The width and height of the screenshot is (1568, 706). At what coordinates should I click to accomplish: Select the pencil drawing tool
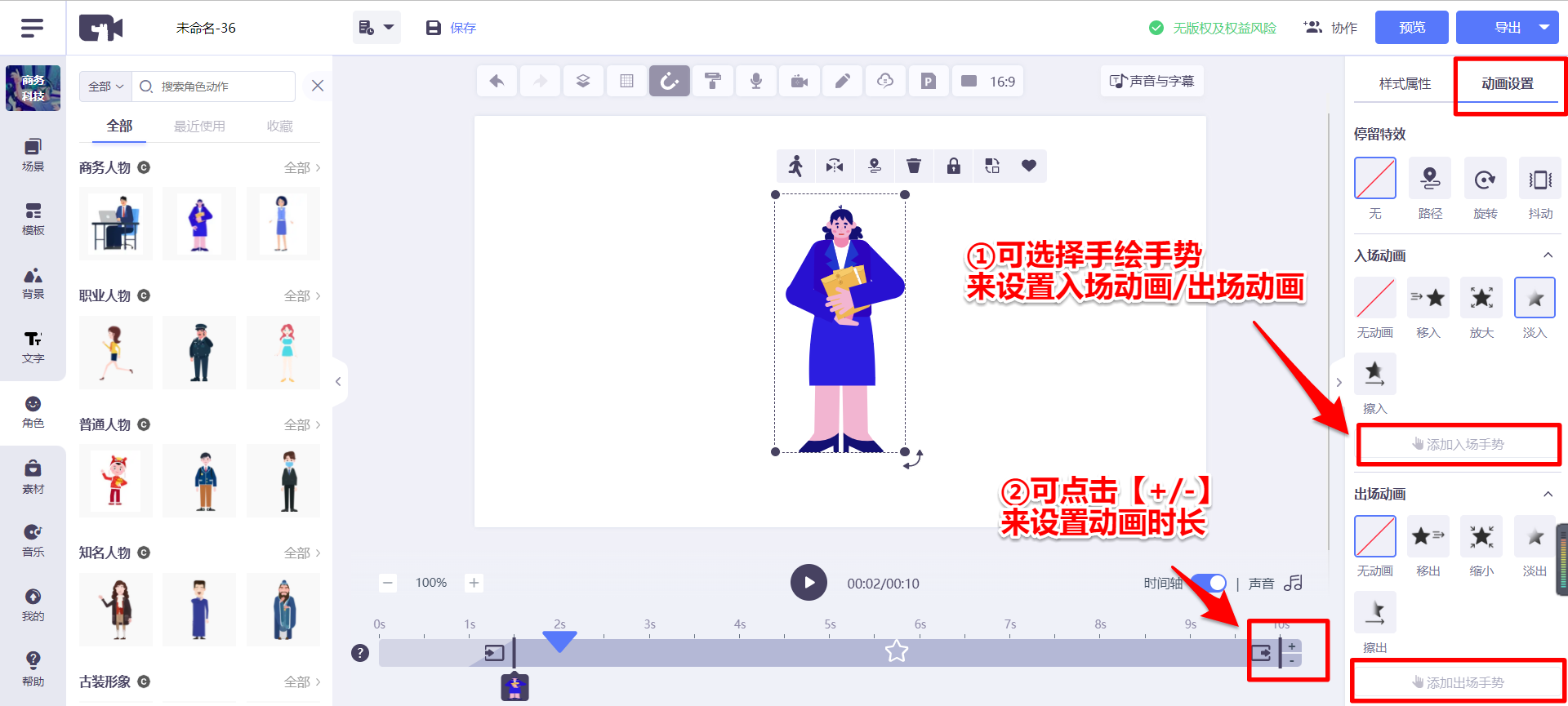[x=843, y=81]
